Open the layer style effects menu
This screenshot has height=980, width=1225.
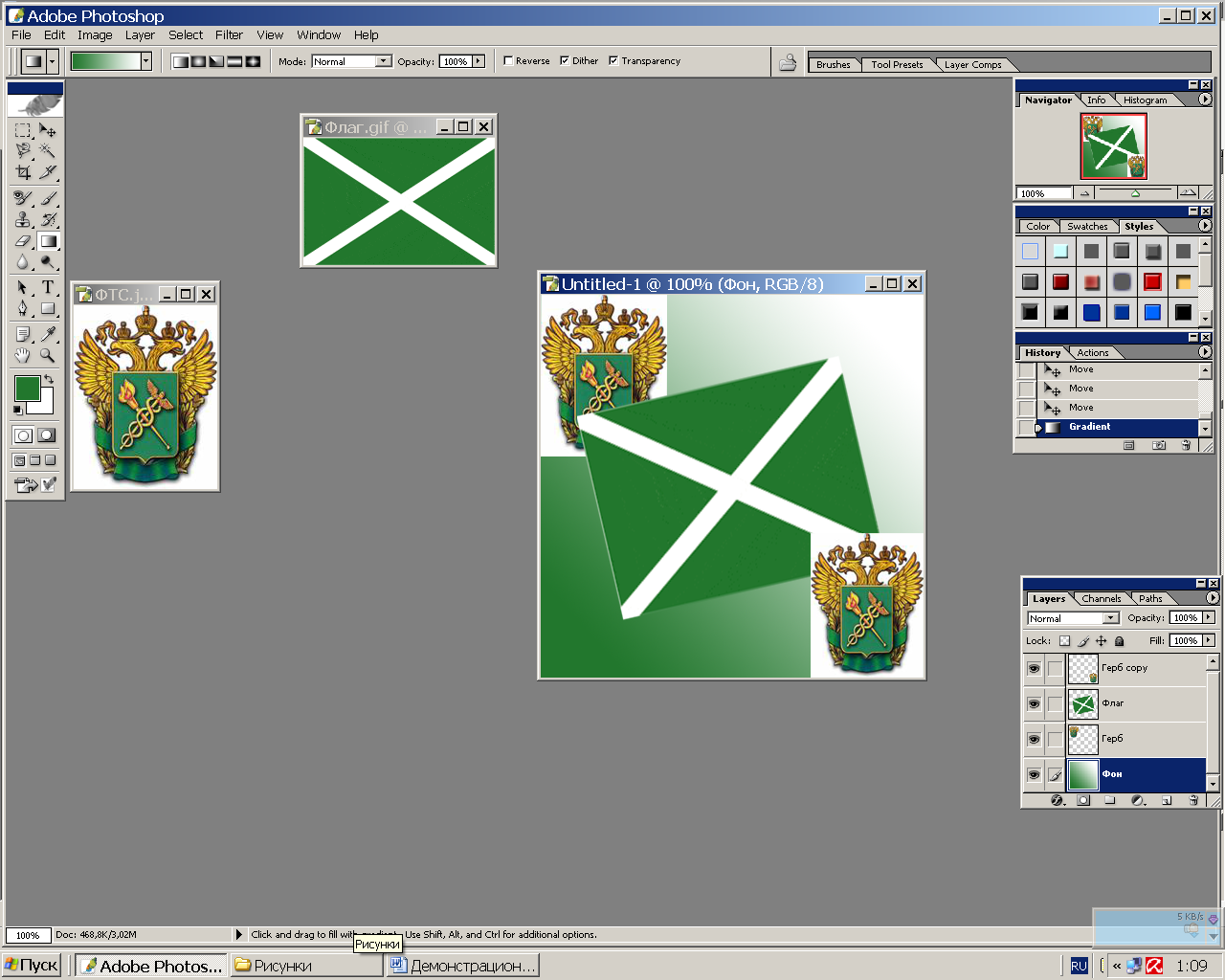[1058, 800]
